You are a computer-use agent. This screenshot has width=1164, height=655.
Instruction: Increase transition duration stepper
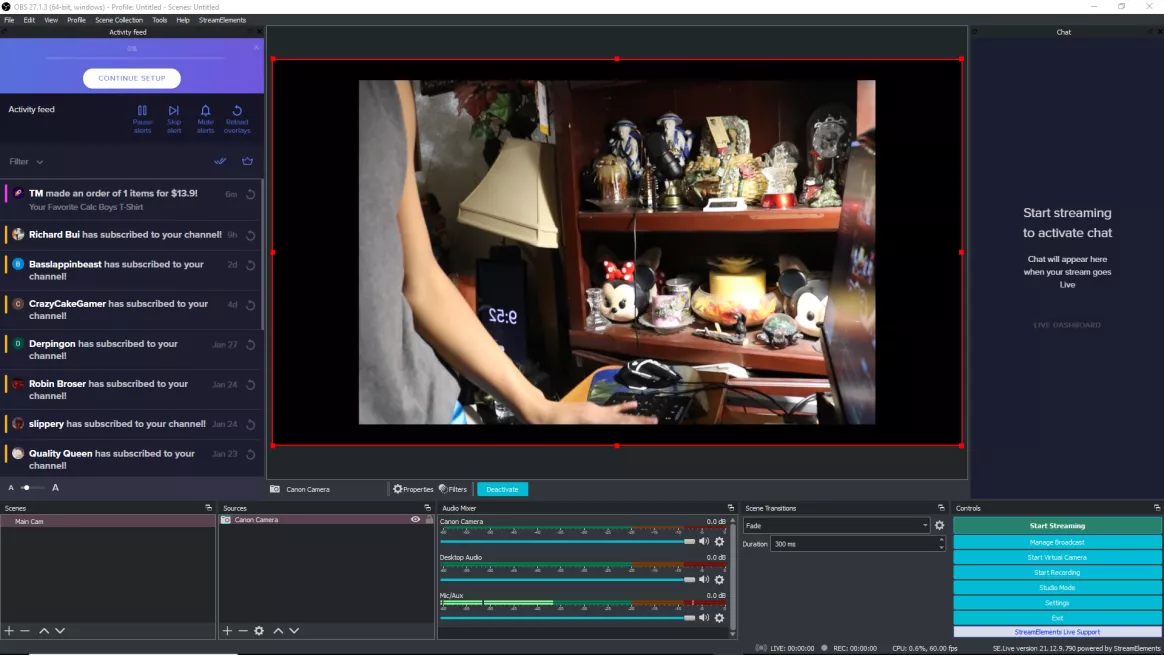pos(941,541)
